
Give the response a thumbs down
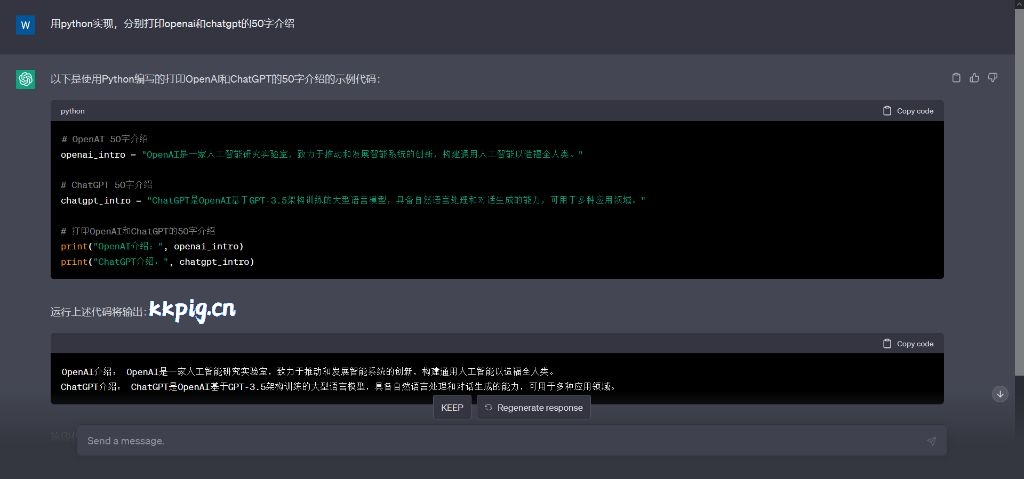(x=993, y=78)
